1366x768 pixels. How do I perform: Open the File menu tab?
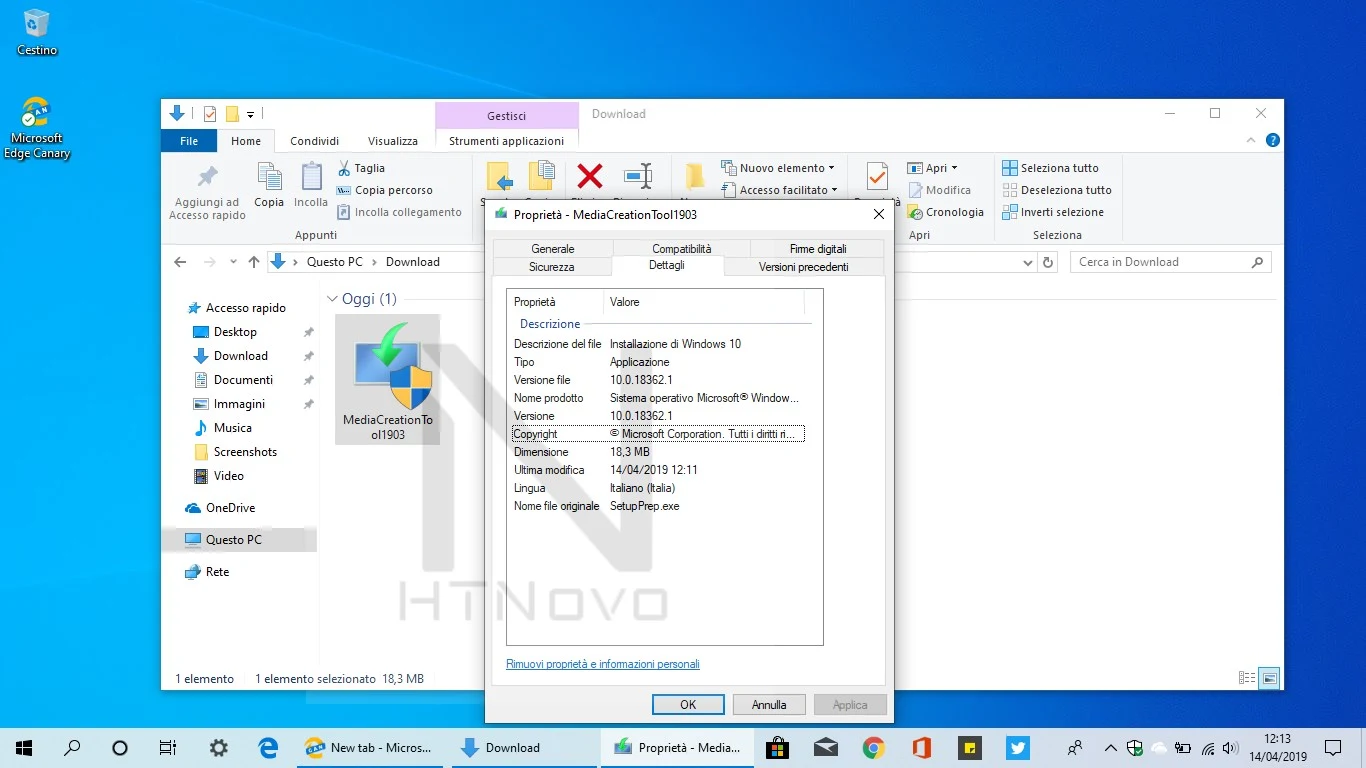point(189,141)
